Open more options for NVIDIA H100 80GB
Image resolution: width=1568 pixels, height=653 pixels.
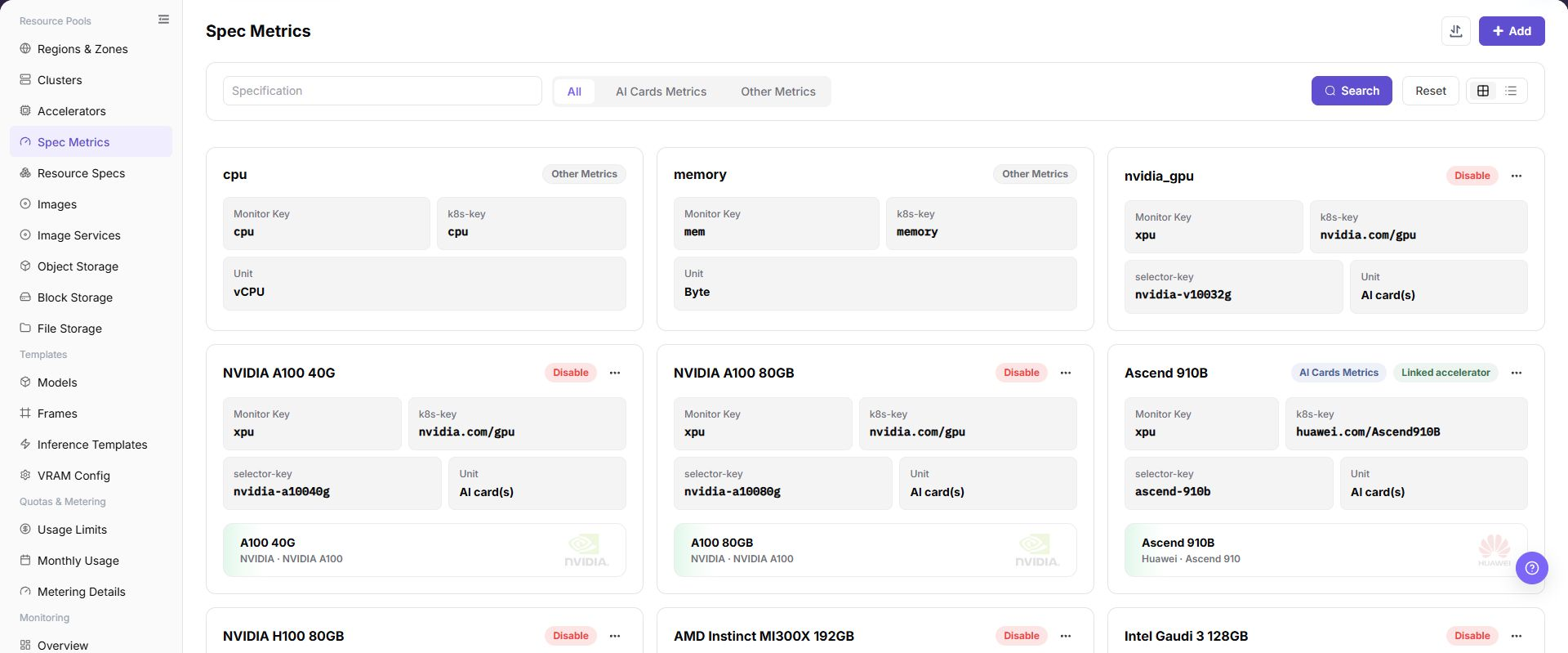615,636
